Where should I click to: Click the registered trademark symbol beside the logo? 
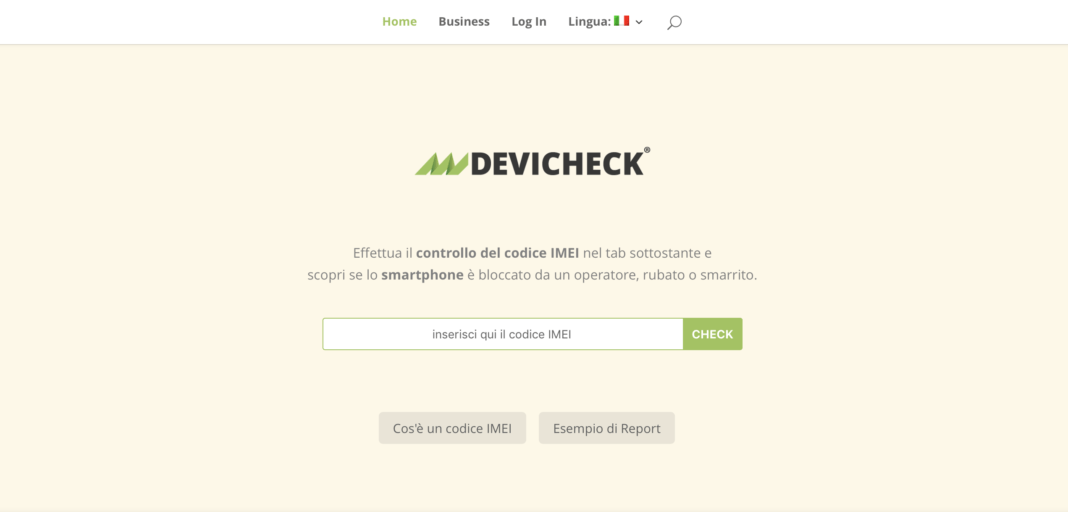pos(646,150)
